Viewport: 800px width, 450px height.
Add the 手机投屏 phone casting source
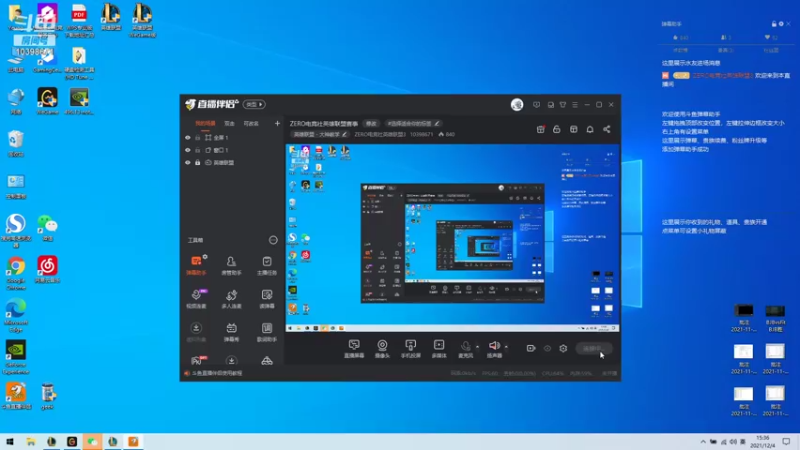410,349
